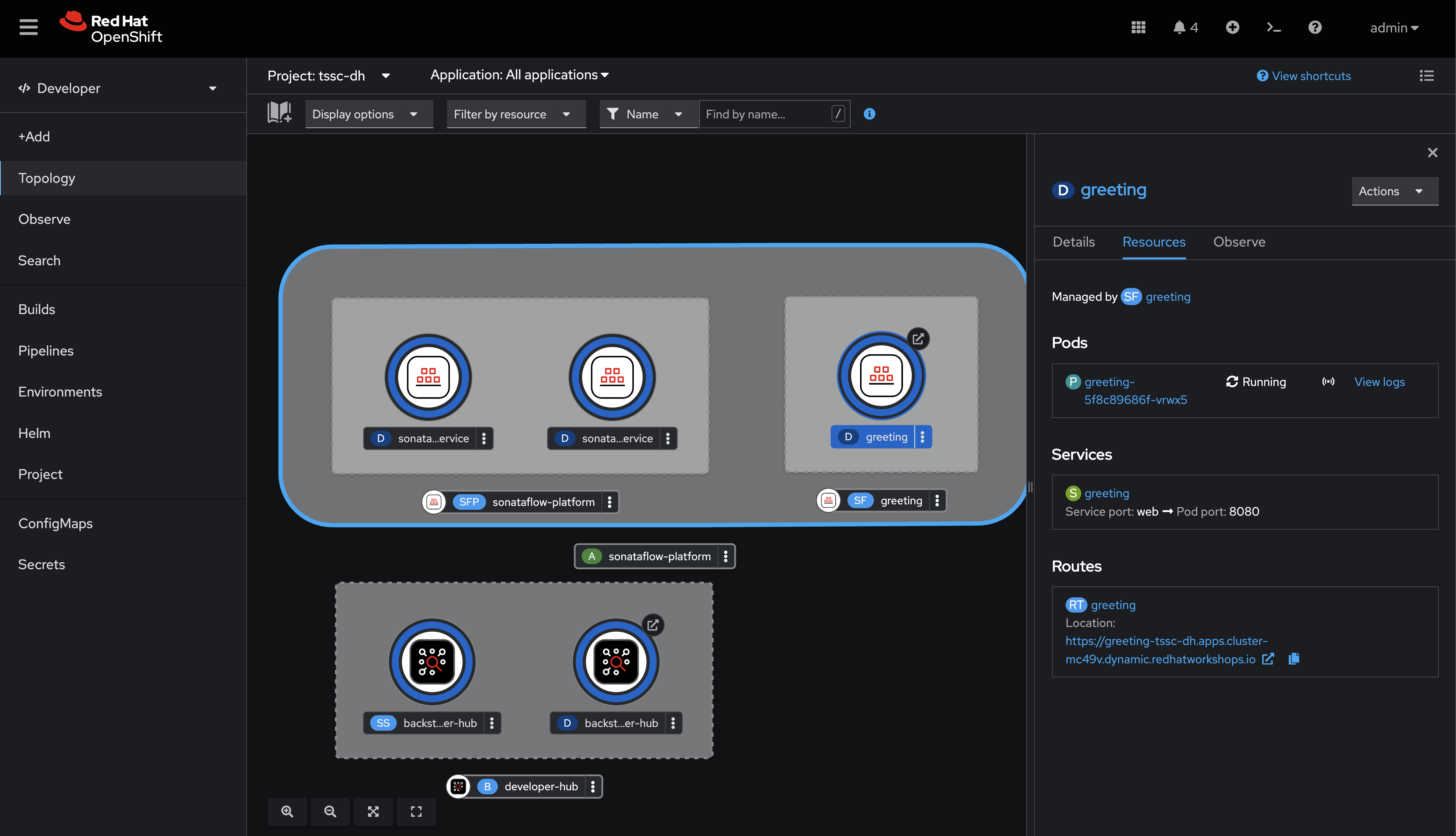
Task: Open the hamburger navigation menu
Action: point(28,27)
